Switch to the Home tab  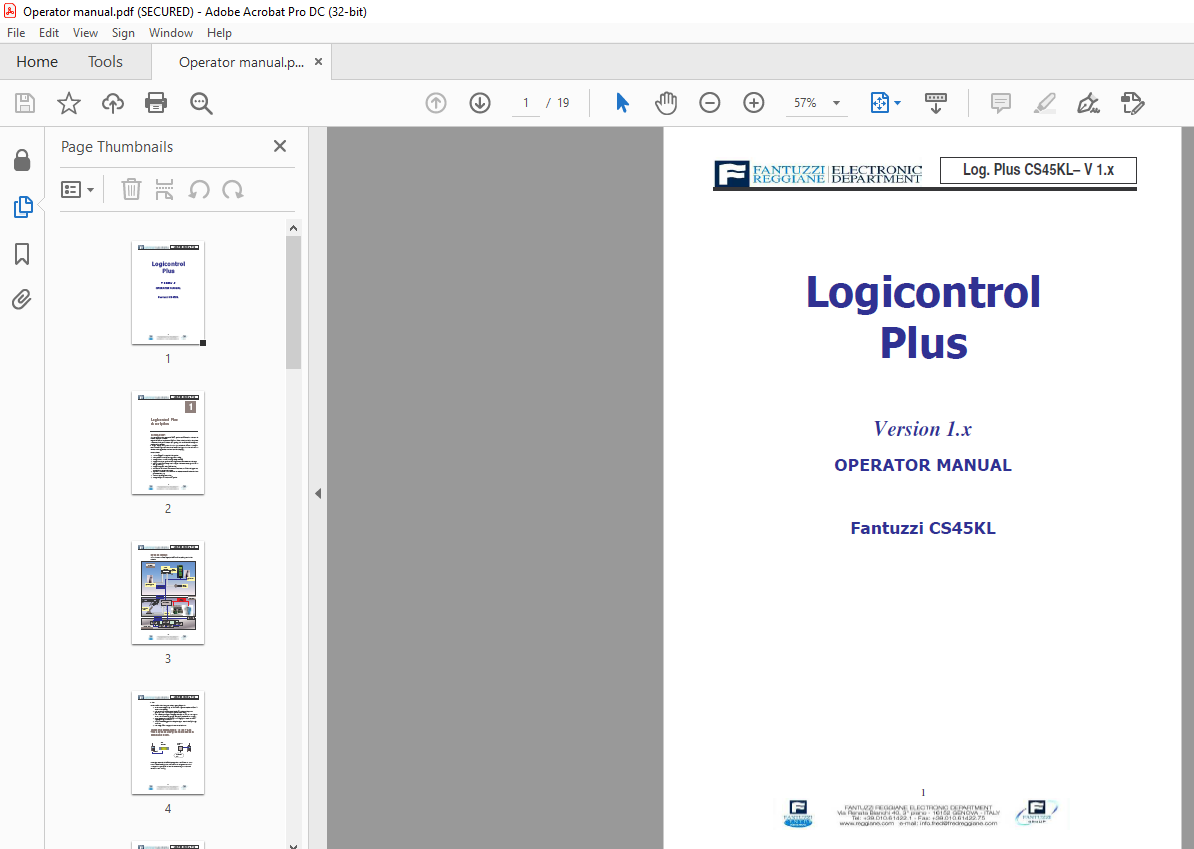click(37, 62)
